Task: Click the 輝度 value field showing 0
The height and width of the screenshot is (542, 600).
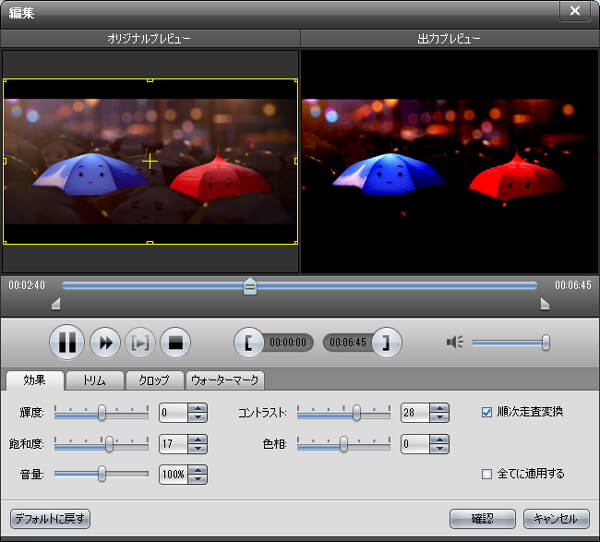Action: coord(173,413)
